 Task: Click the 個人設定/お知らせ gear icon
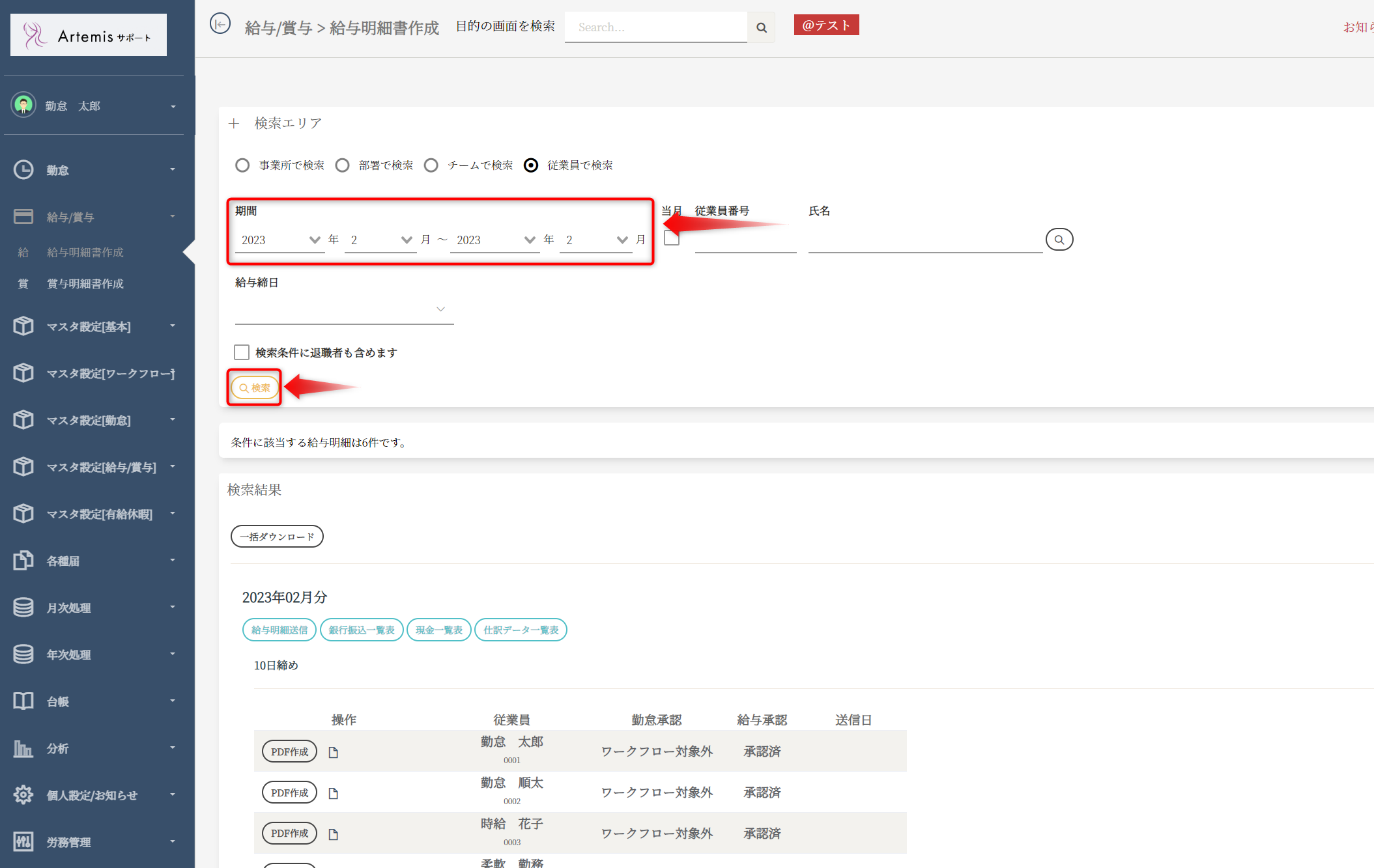pyautogui.click(x=23, y=794)
